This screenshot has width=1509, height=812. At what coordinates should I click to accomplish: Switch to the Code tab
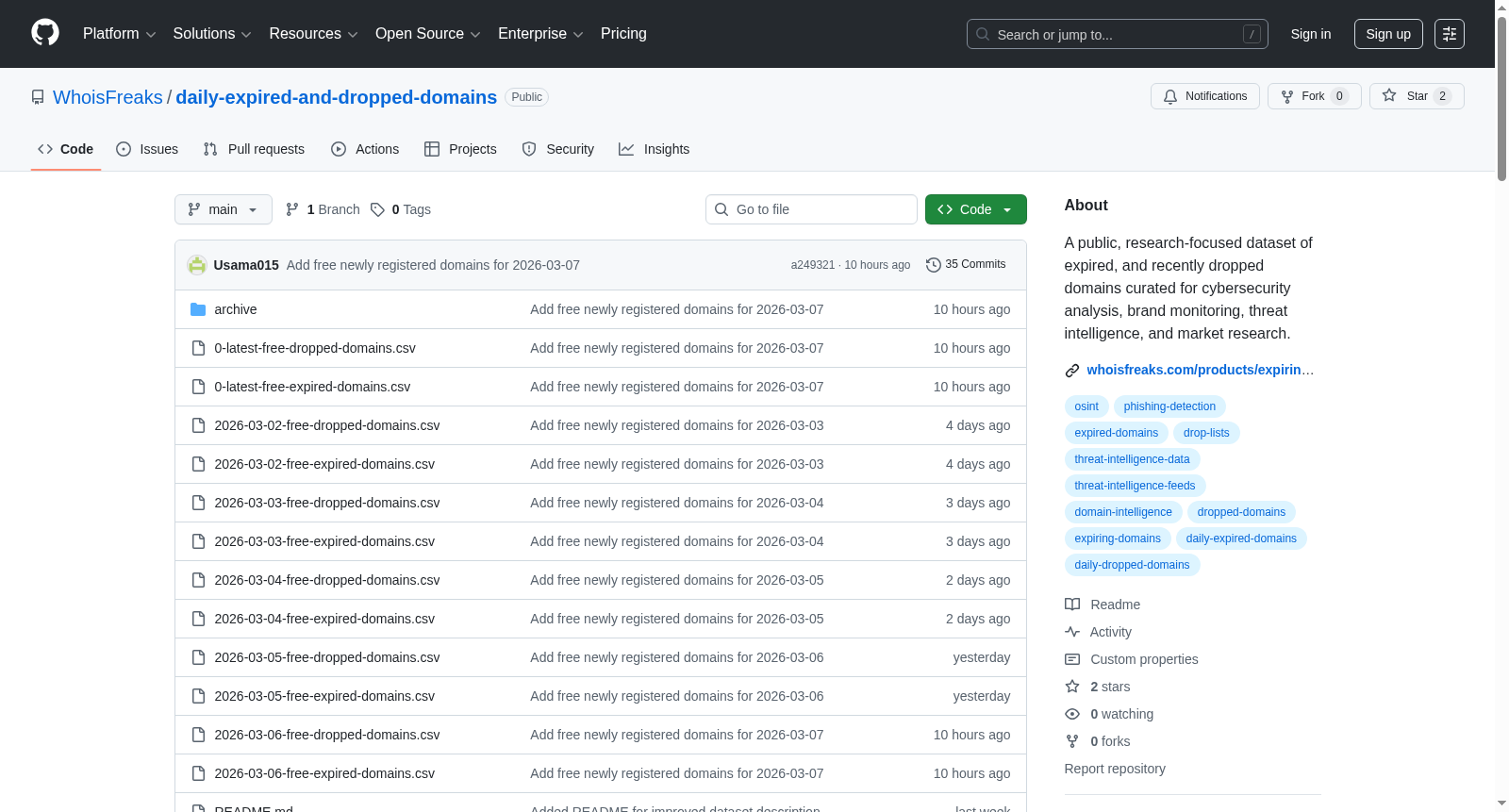click(66, 149)
